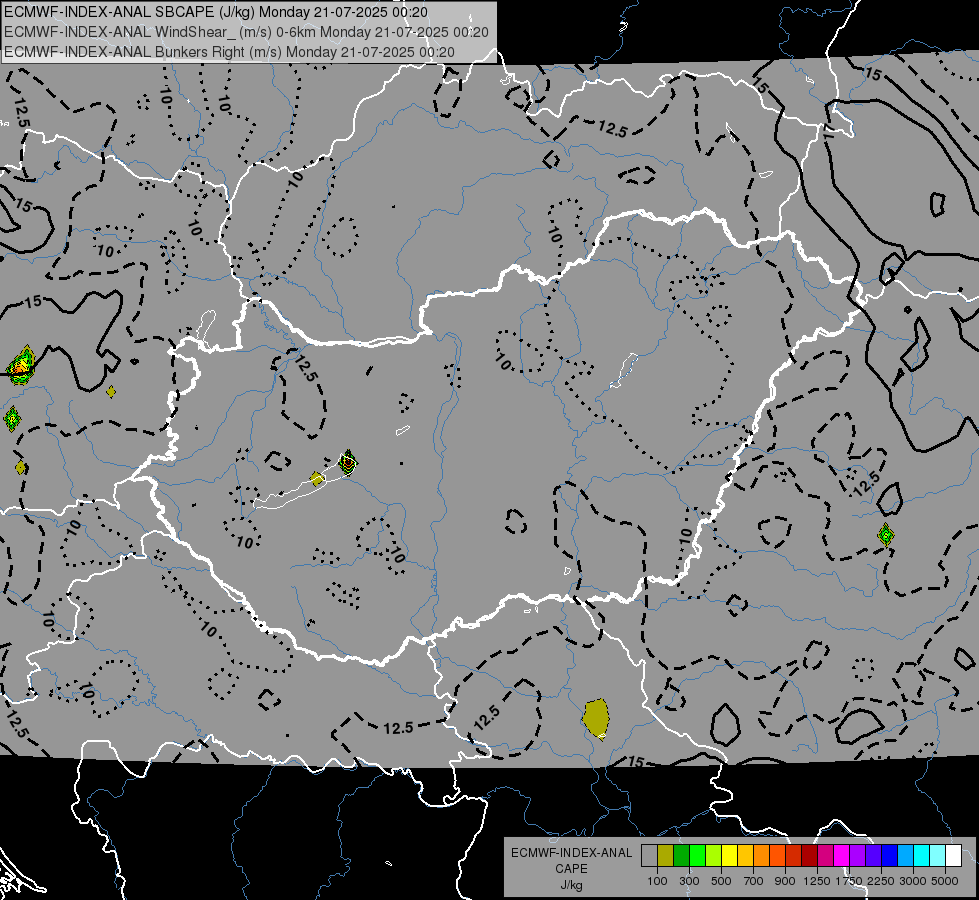
Task: Click the 700 value on legend scale
Action: pyautogui.click(x=753, y=881)
